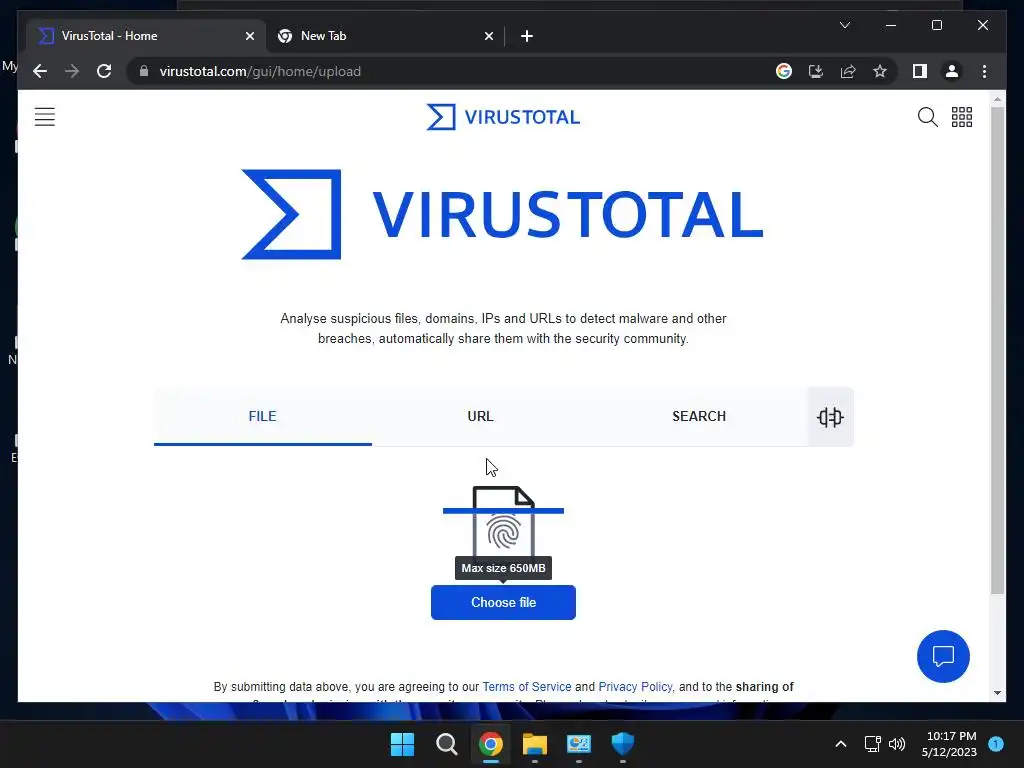Click the VirusTotal header logo

pos(503,117)
